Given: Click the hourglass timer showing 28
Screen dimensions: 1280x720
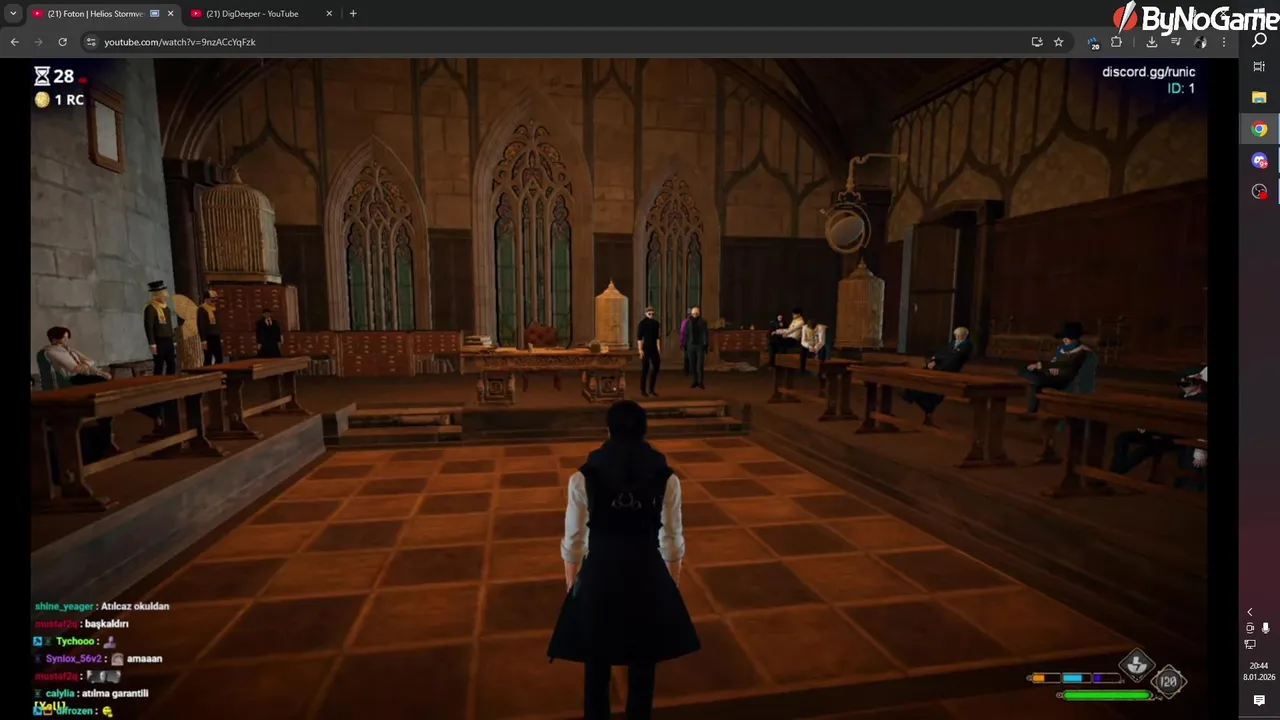Looking at the screenshot, I should click(x=54, y=76).
